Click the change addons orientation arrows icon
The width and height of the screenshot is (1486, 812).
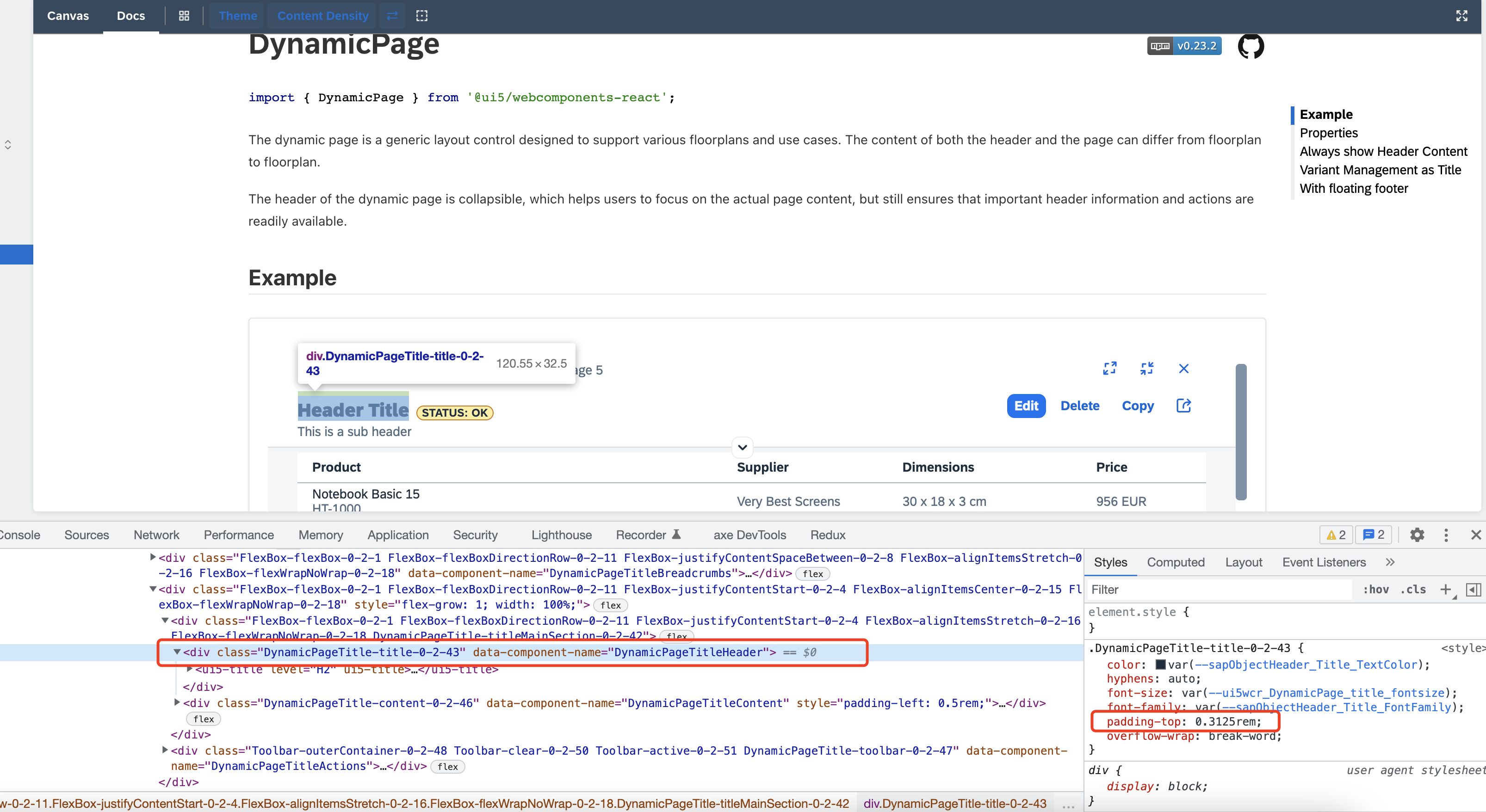pyautogui.click(x=392, y=16)
